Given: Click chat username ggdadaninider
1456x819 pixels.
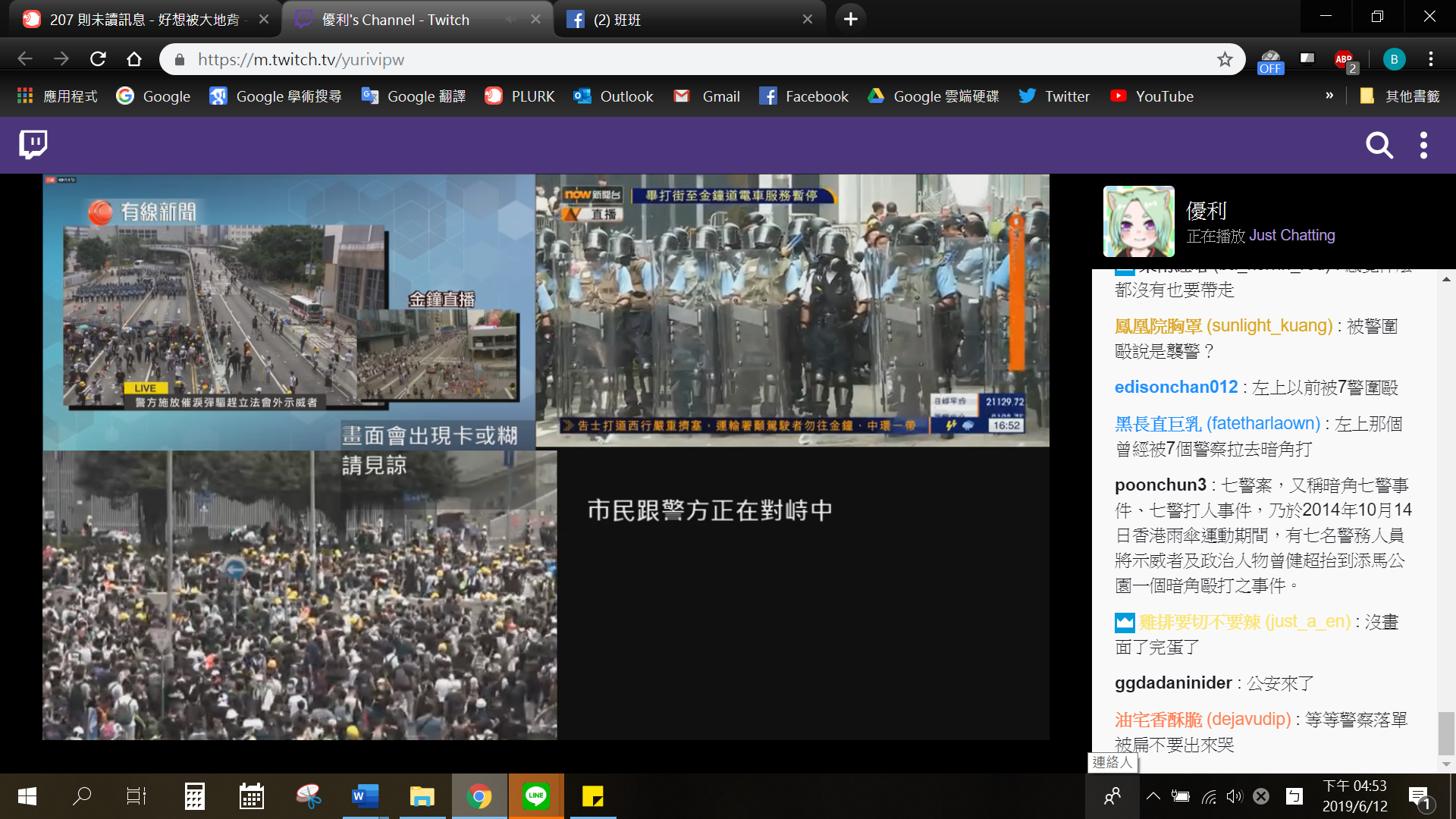Looking at the screenshot, I should point(1173,682).
